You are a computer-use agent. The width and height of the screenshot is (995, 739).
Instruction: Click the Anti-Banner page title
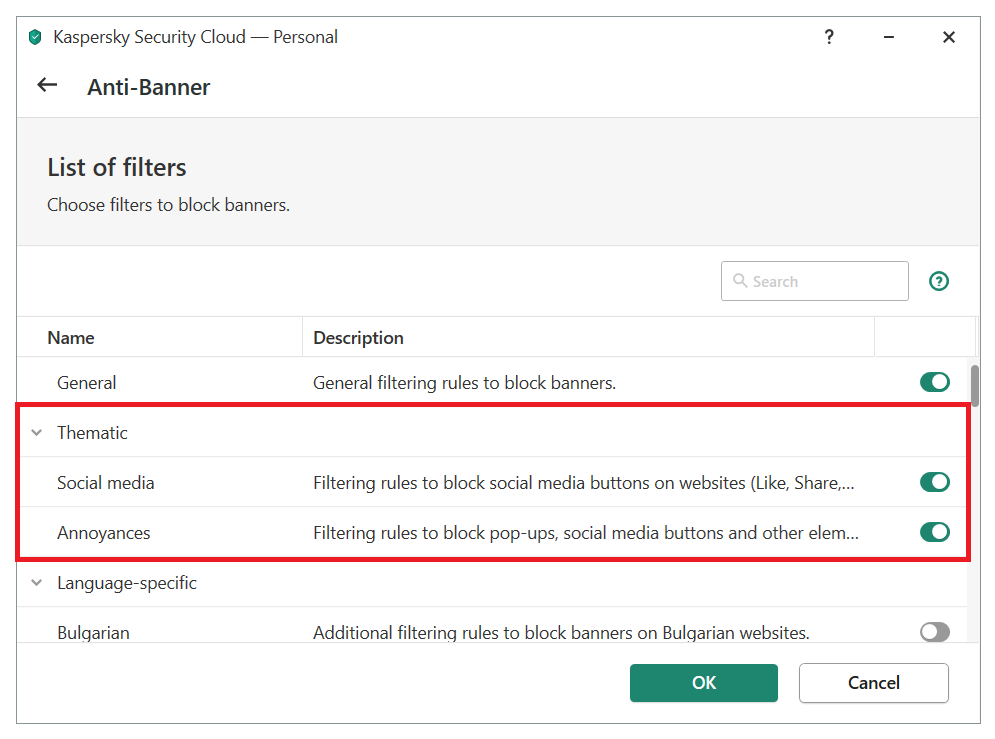(148, 87)
